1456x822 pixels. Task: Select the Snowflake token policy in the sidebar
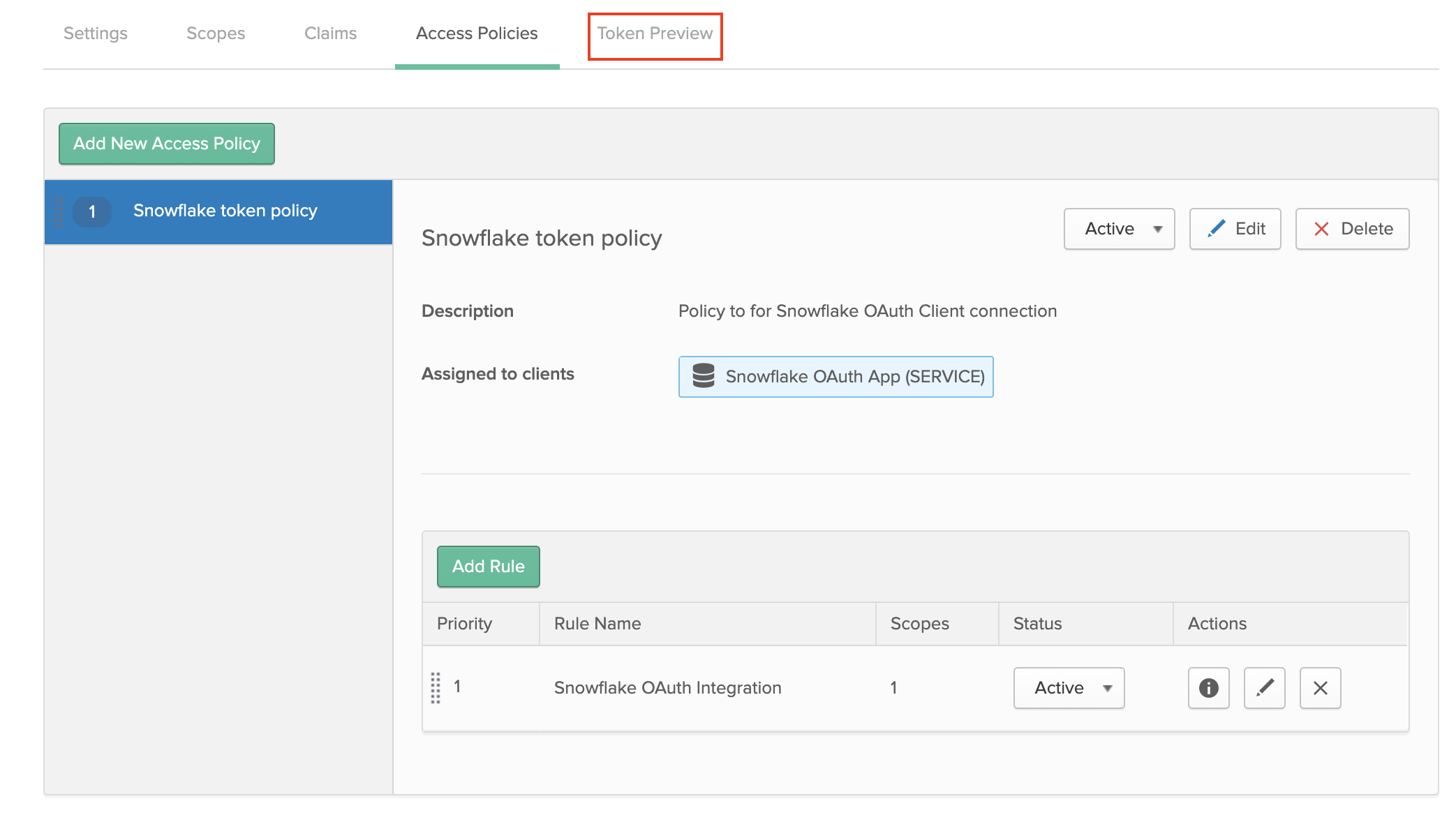pyautogui.click(x=225, y=211)
